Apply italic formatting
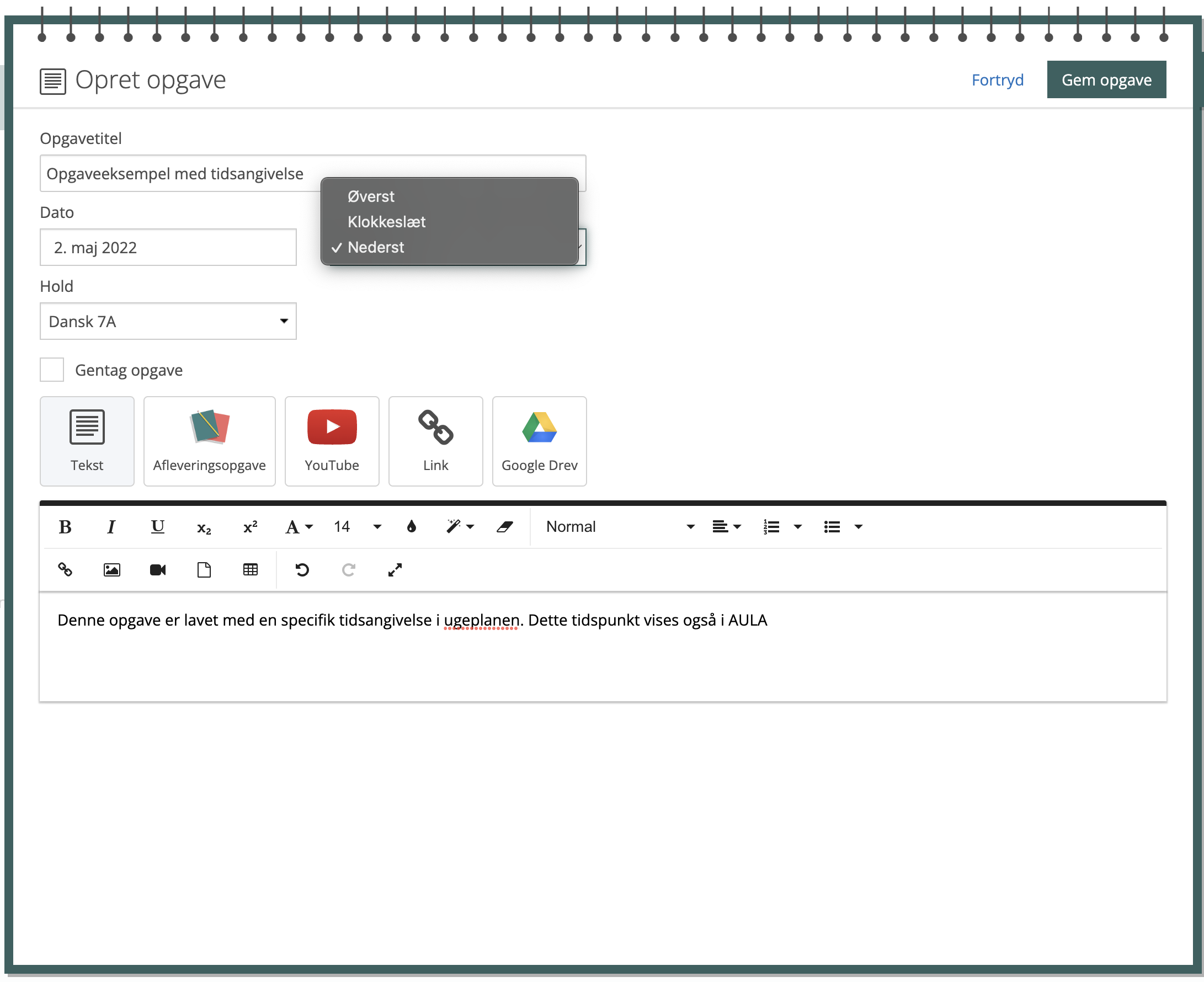 click(x=111, y=527)
